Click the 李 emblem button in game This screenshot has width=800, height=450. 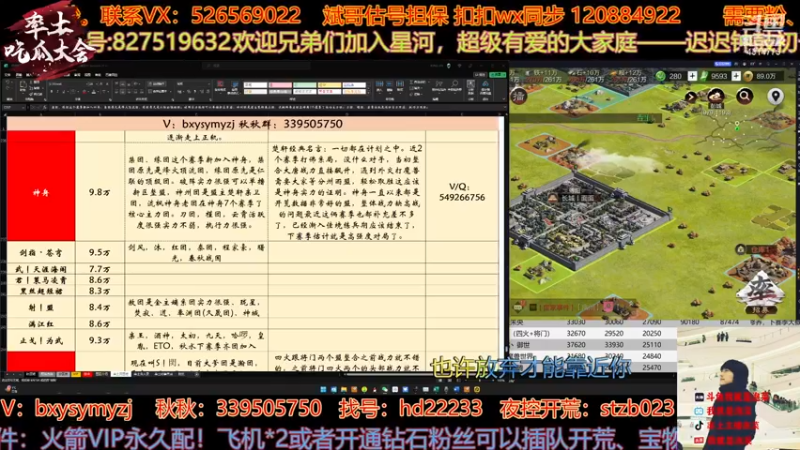pos(761,291)
